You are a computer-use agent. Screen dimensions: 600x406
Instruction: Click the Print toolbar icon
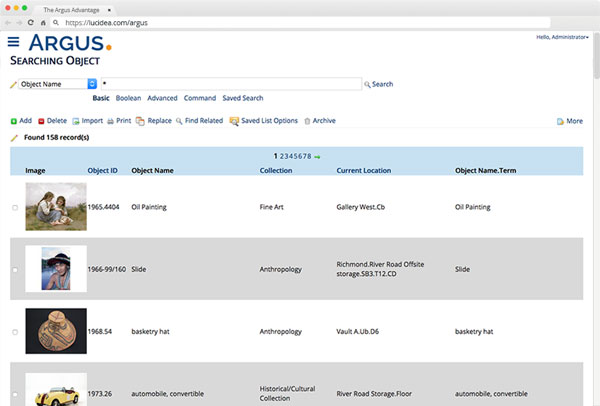pyautogui.click(x=111, y=121)
